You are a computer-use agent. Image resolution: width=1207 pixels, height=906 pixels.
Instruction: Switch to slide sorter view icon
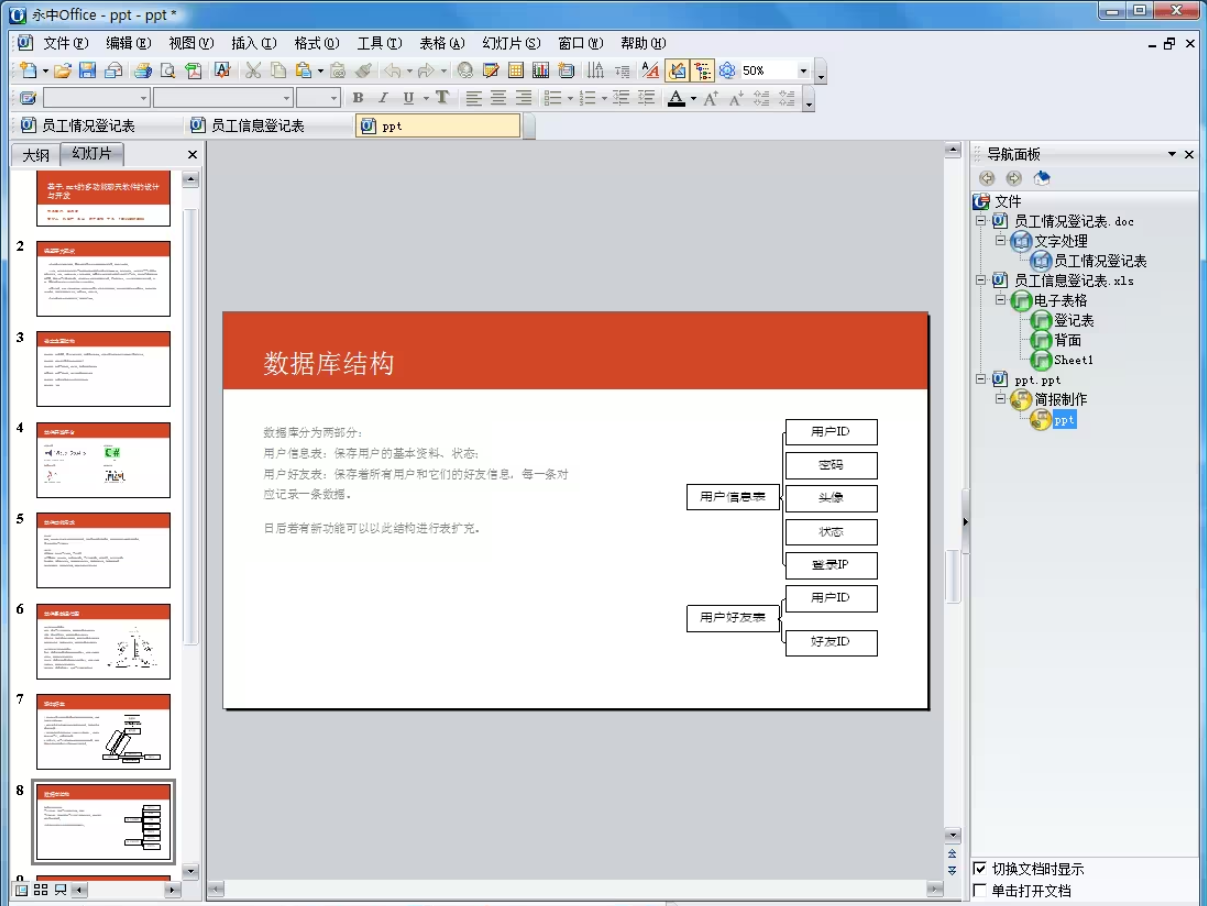(41, 889)
